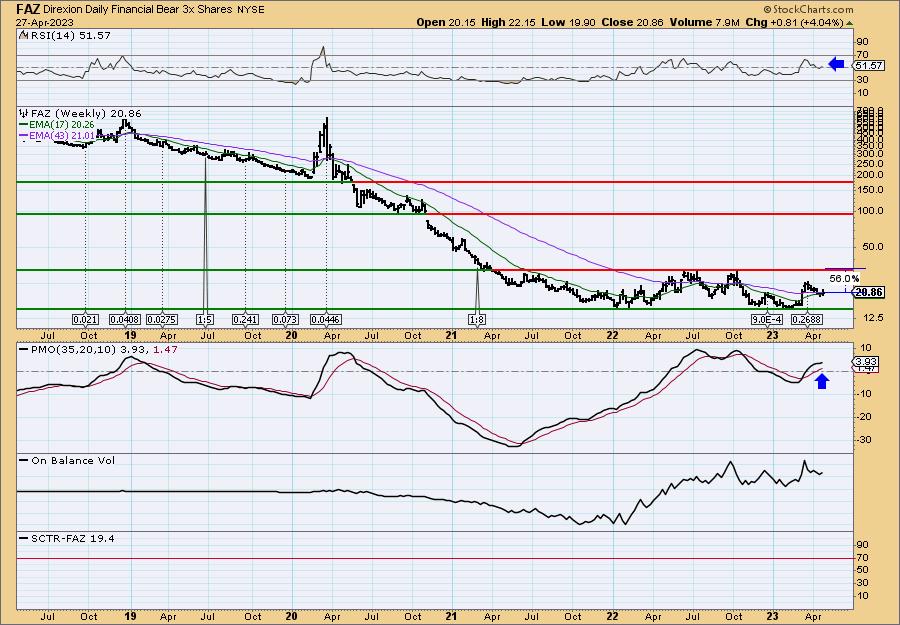This screenshot has height=625, width=900.
Task: Click the 0.241 distribution label
Action: point(245,319)
